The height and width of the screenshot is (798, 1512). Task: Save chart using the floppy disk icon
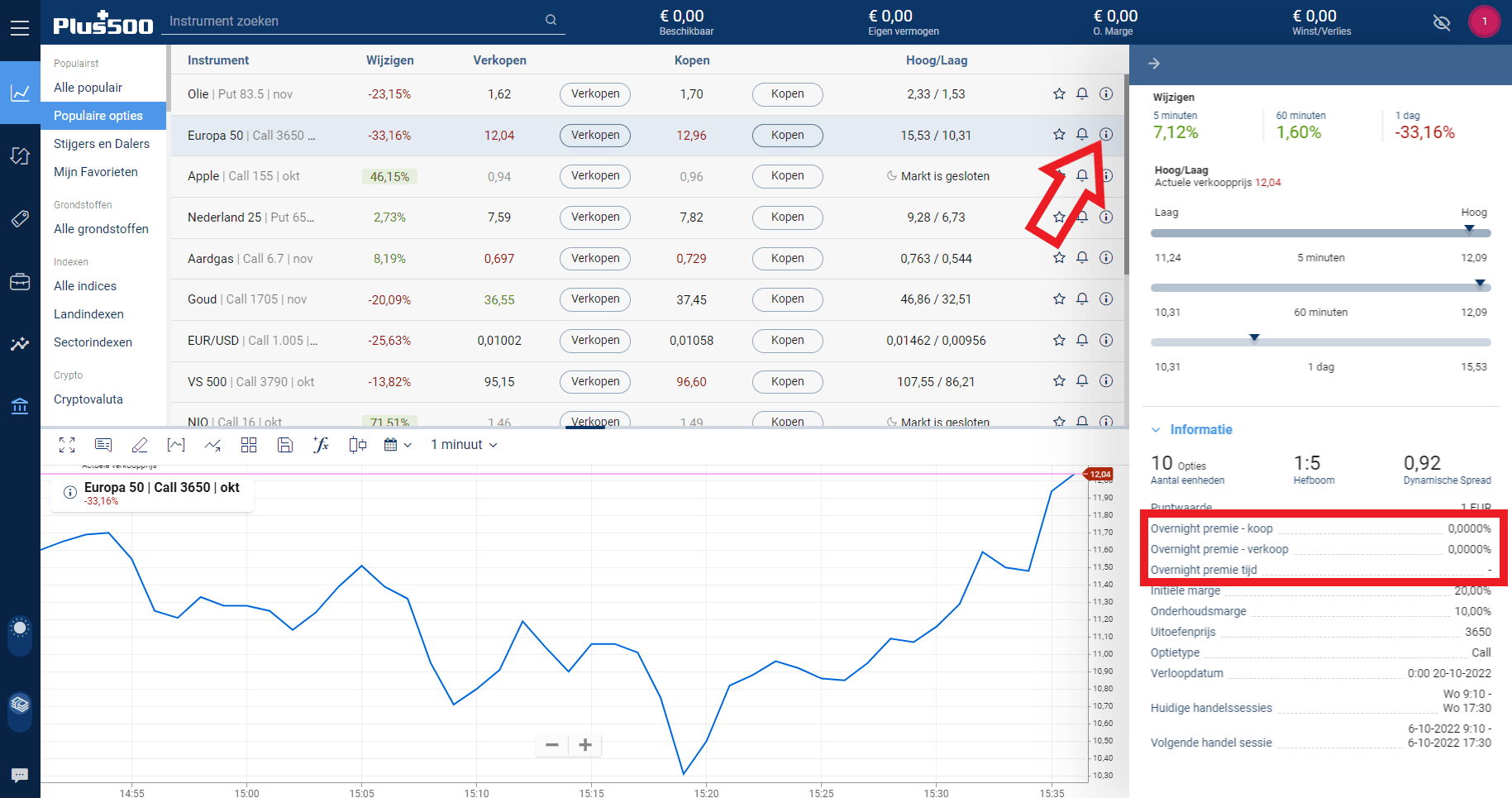[x=285, y=445]
